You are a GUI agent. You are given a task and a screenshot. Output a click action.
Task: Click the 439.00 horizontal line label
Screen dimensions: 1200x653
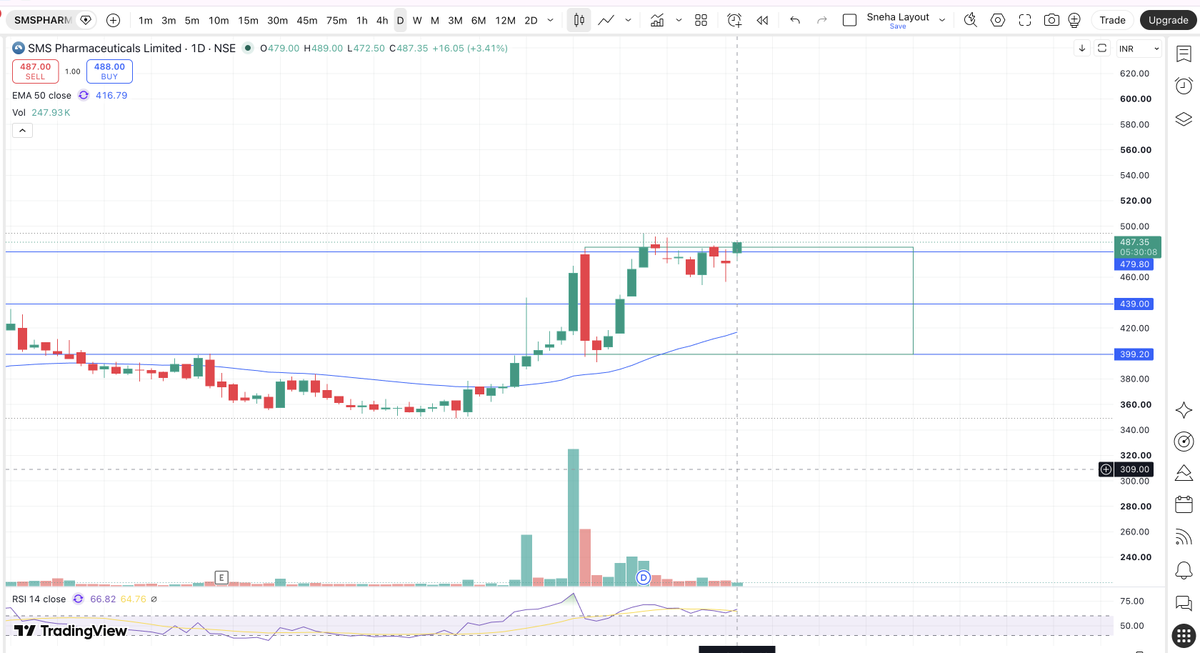point(1135,304)
